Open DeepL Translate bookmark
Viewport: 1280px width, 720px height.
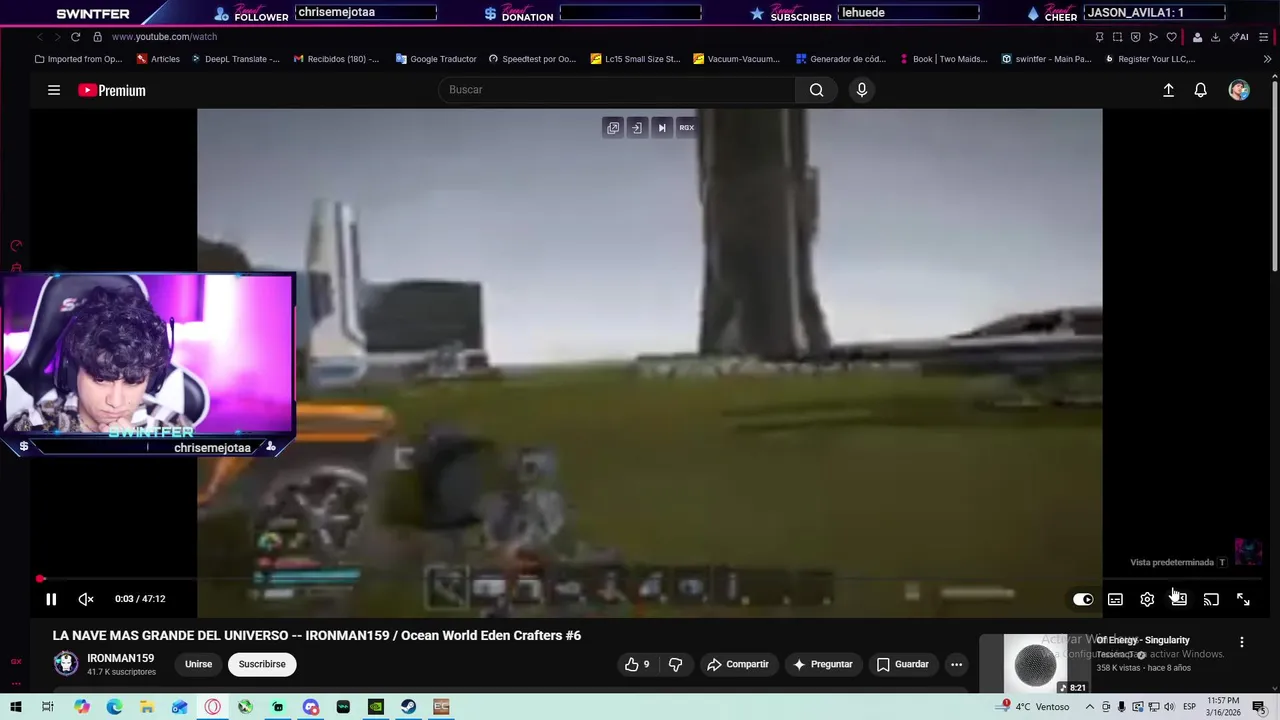pyautogui.click(x=235, y=59)
